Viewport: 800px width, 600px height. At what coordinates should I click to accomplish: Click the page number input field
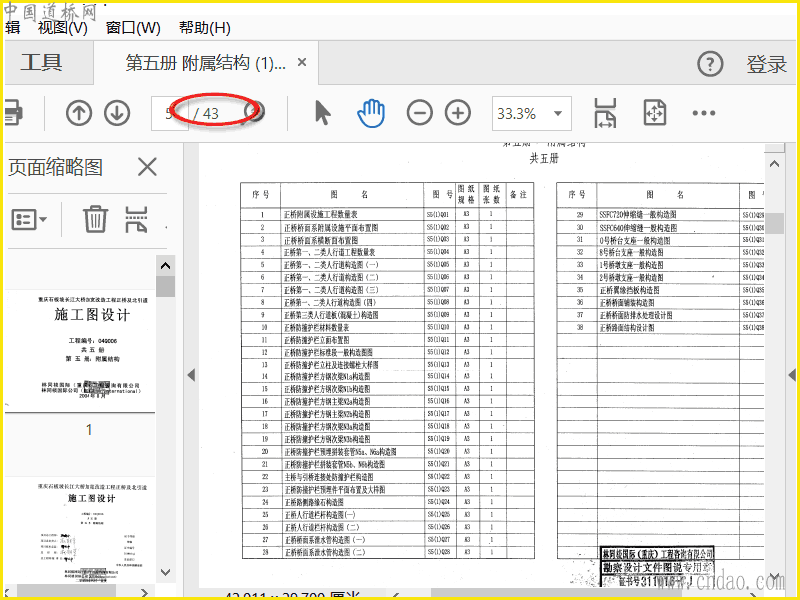[x=170, y=113]
